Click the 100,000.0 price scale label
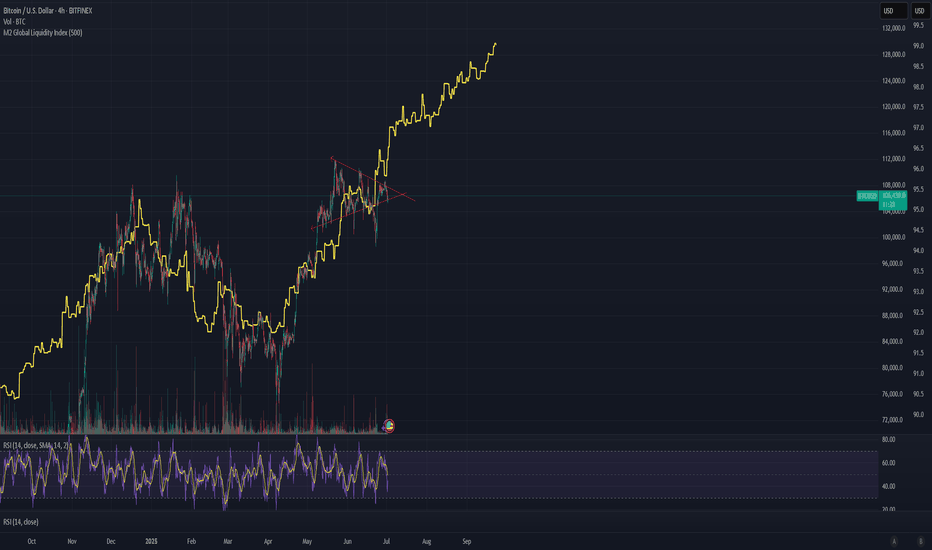 click(893, 237)
